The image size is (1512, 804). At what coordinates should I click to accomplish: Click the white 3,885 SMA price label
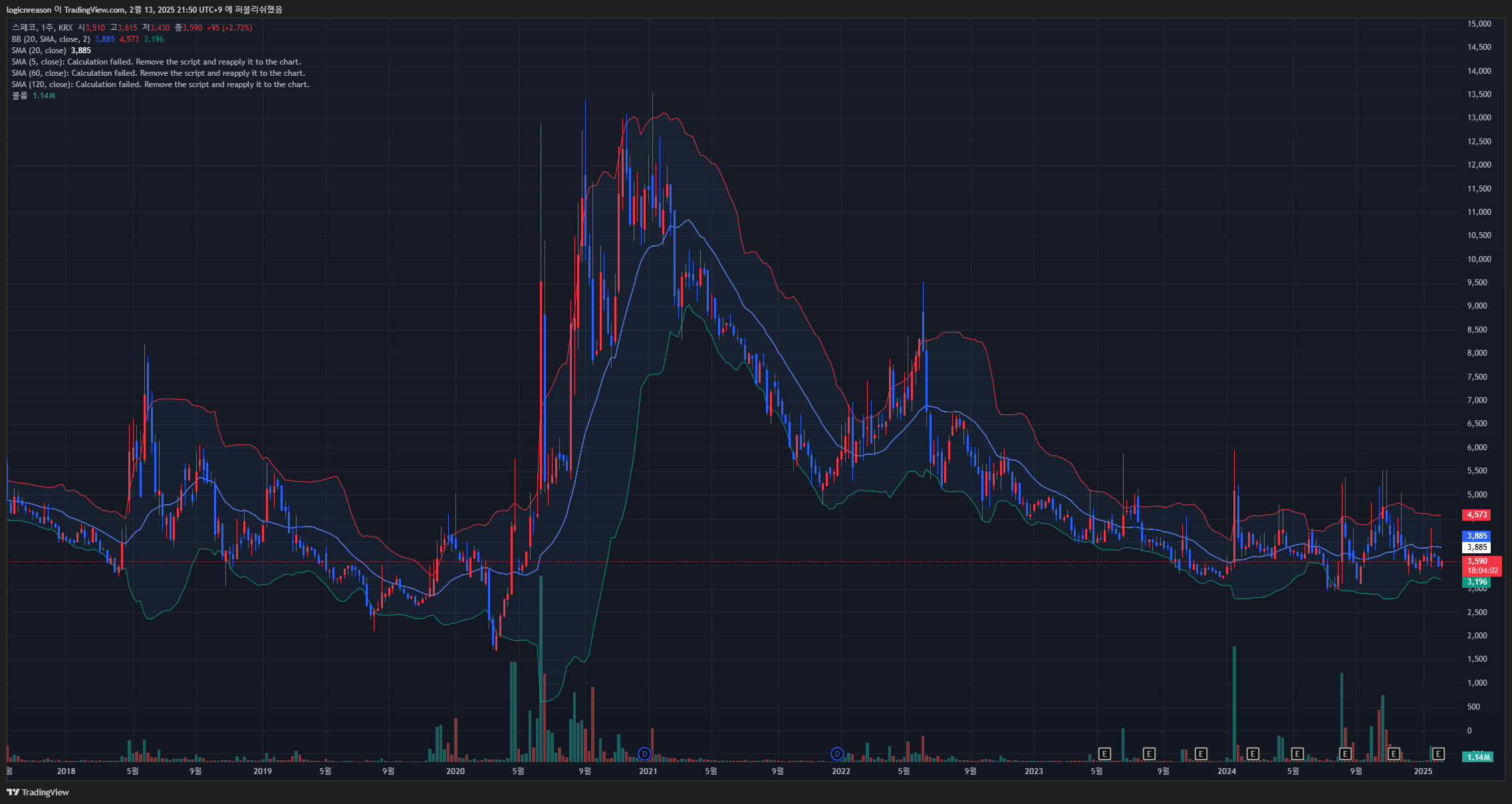1477,547
